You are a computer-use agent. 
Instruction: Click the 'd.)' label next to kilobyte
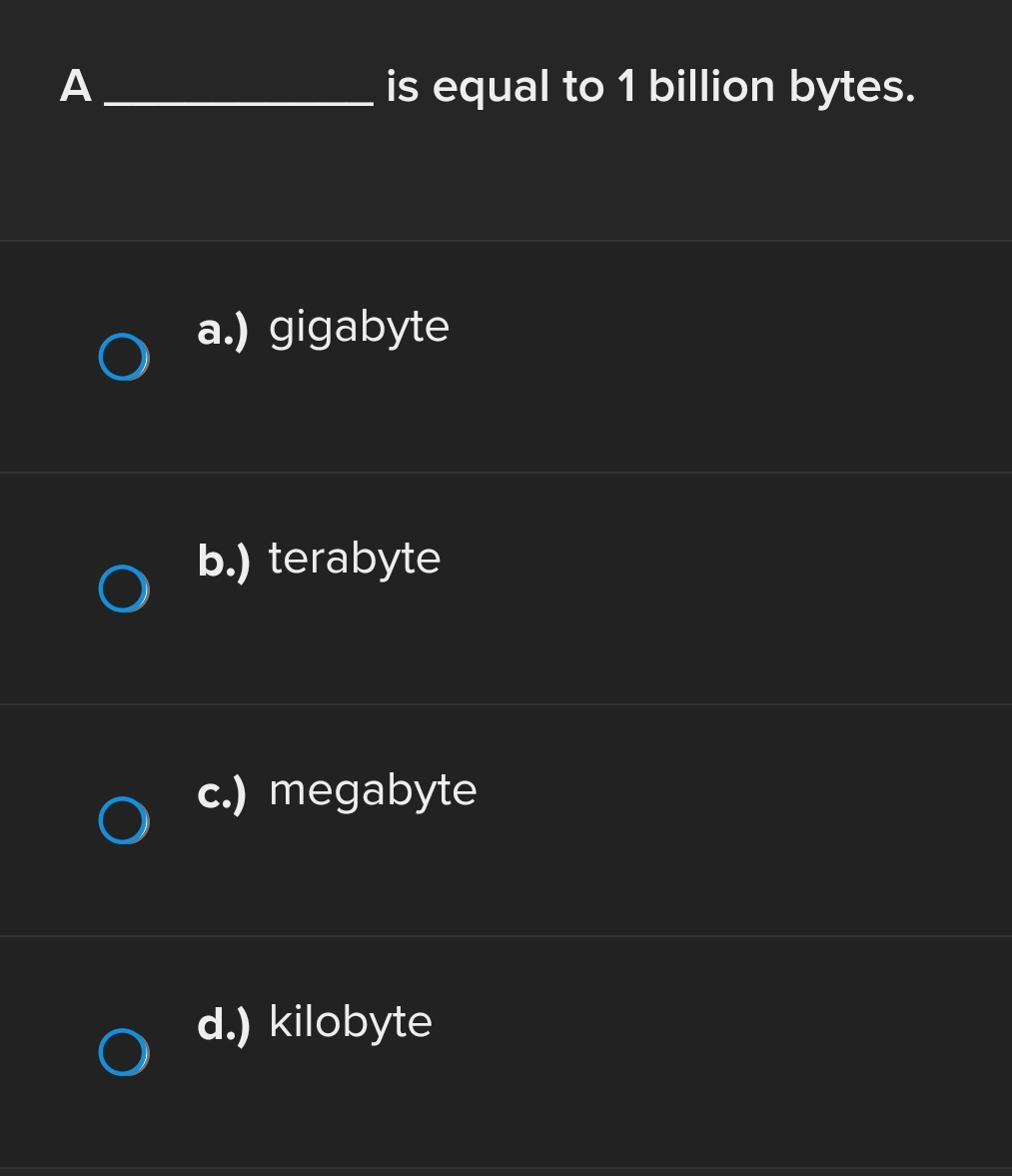(x=222, y=1023)
